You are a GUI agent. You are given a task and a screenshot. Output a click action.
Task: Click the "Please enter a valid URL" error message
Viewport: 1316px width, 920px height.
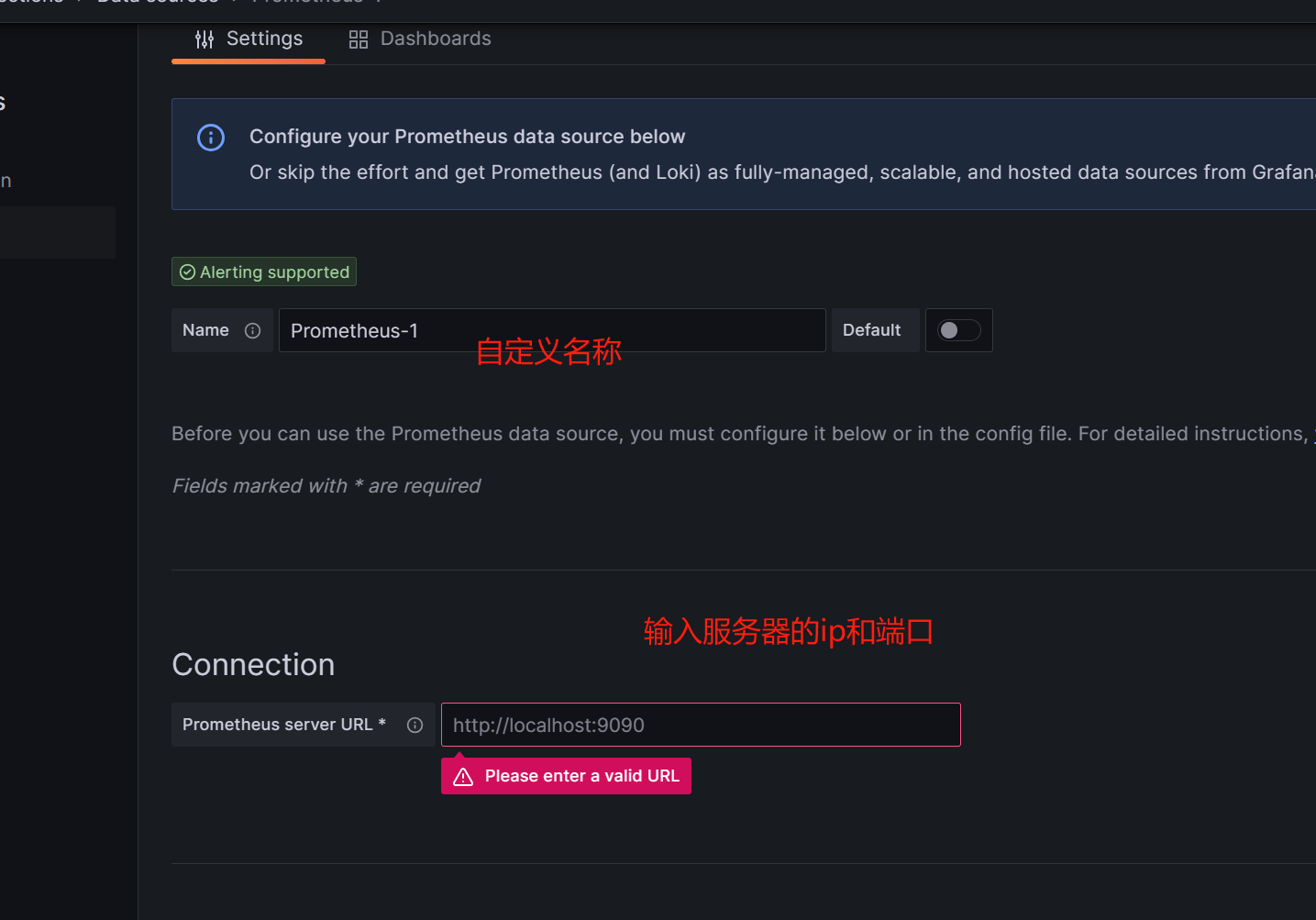click(x=566, y=776)
